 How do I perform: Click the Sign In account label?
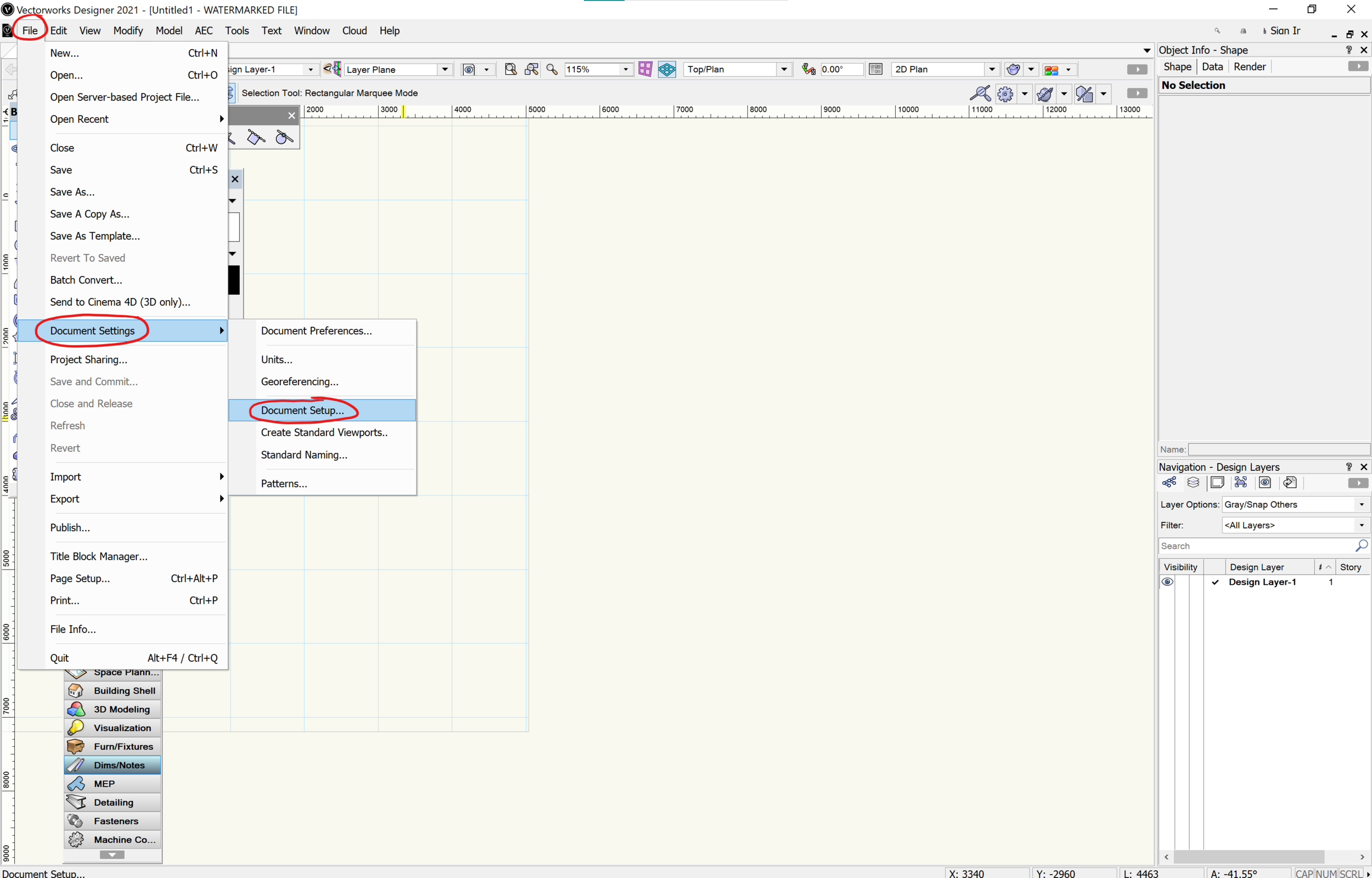pyautogui.click(x=1285, y=31)
